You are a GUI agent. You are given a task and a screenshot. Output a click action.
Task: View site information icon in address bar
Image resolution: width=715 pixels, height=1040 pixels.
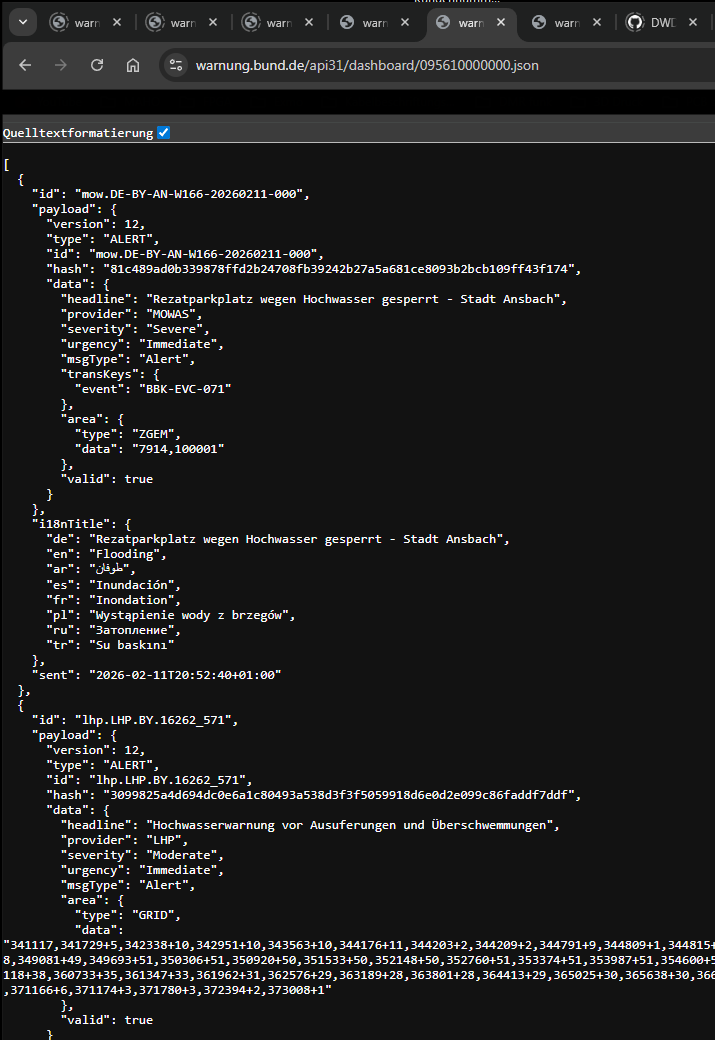tap(176, 65)
